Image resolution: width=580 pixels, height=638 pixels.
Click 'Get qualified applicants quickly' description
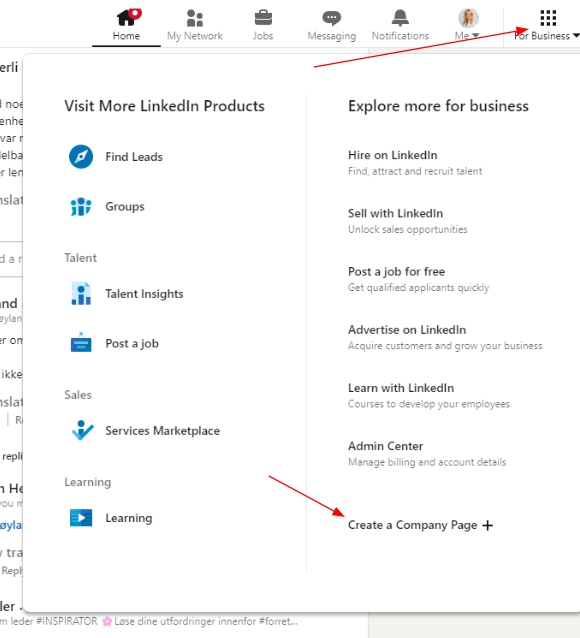[x=418, y=288]
